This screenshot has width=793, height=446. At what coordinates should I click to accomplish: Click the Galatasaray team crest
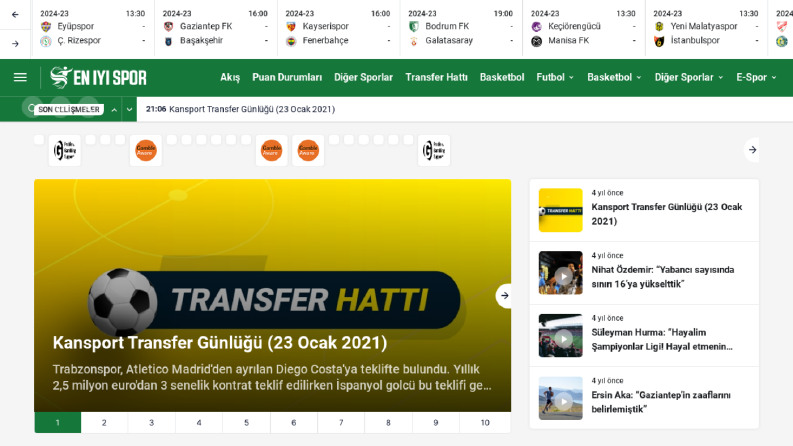[x=414, y=40]
